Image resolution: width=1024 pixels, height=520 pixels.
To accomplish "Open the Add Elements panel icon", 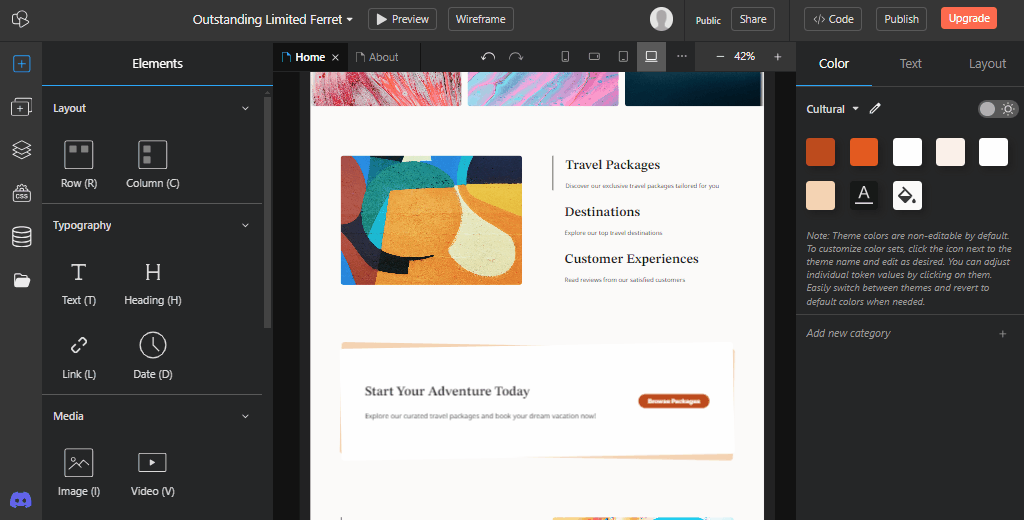I will pos(21,63).
